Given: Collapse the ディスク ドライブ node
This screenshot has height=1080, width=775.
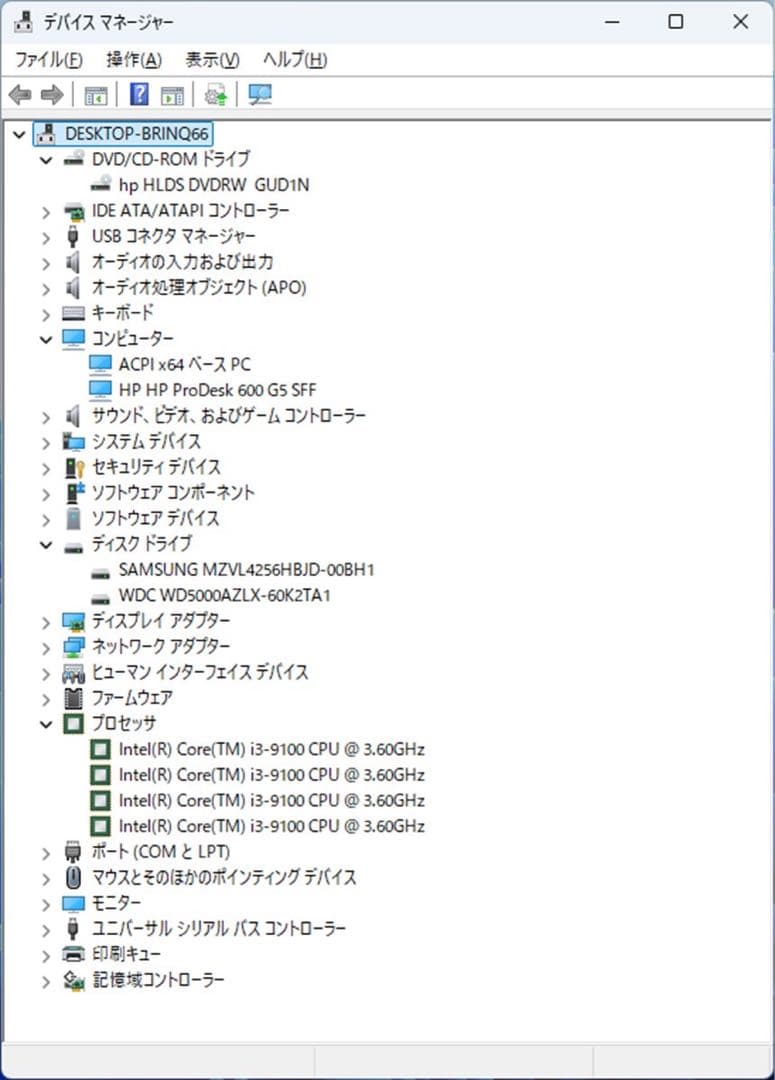Looking at the screenshot, I should point(46,545).
